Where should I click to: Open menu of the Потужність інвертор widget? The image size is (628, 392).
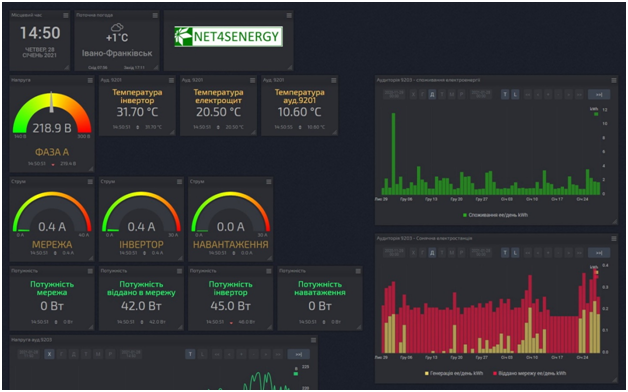[x=269, y=271]
